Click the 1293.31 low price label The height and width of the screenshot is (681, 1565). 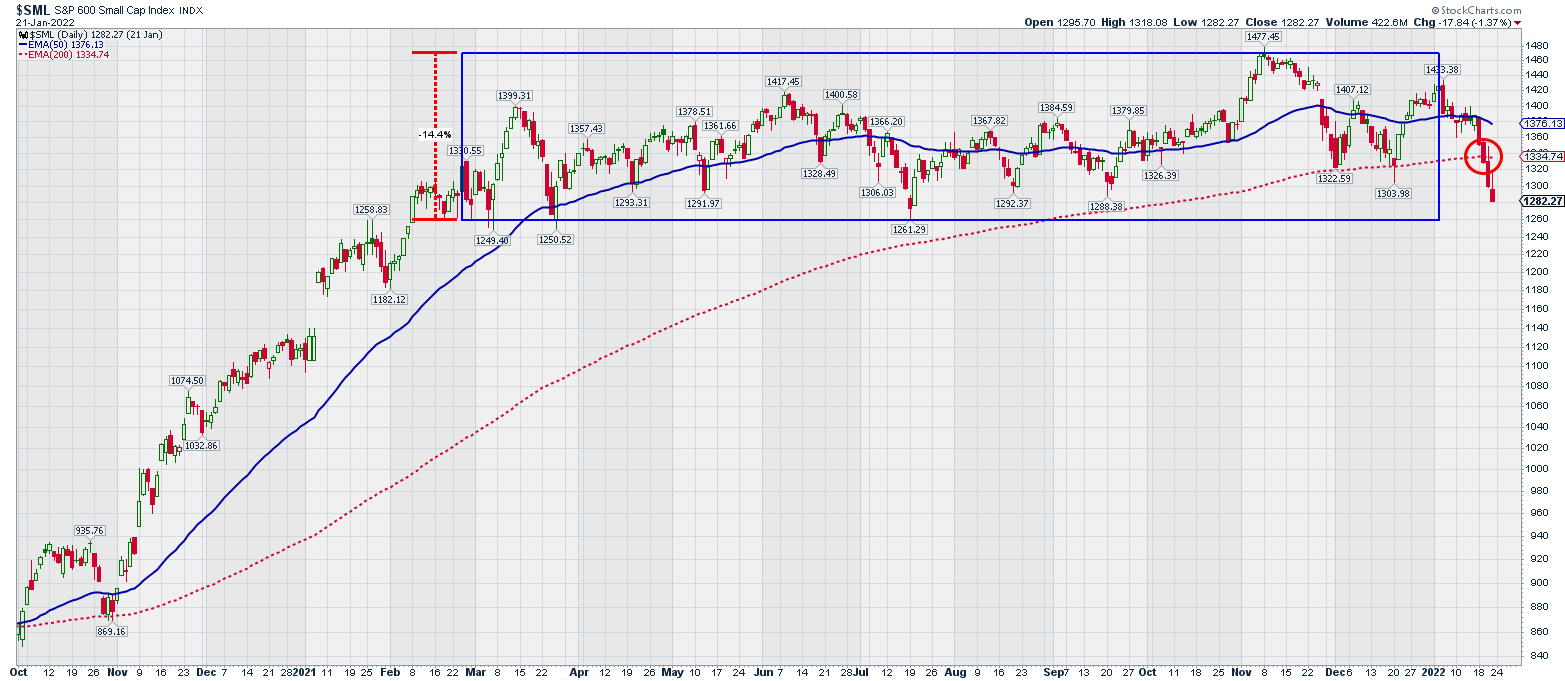[632, 202]
